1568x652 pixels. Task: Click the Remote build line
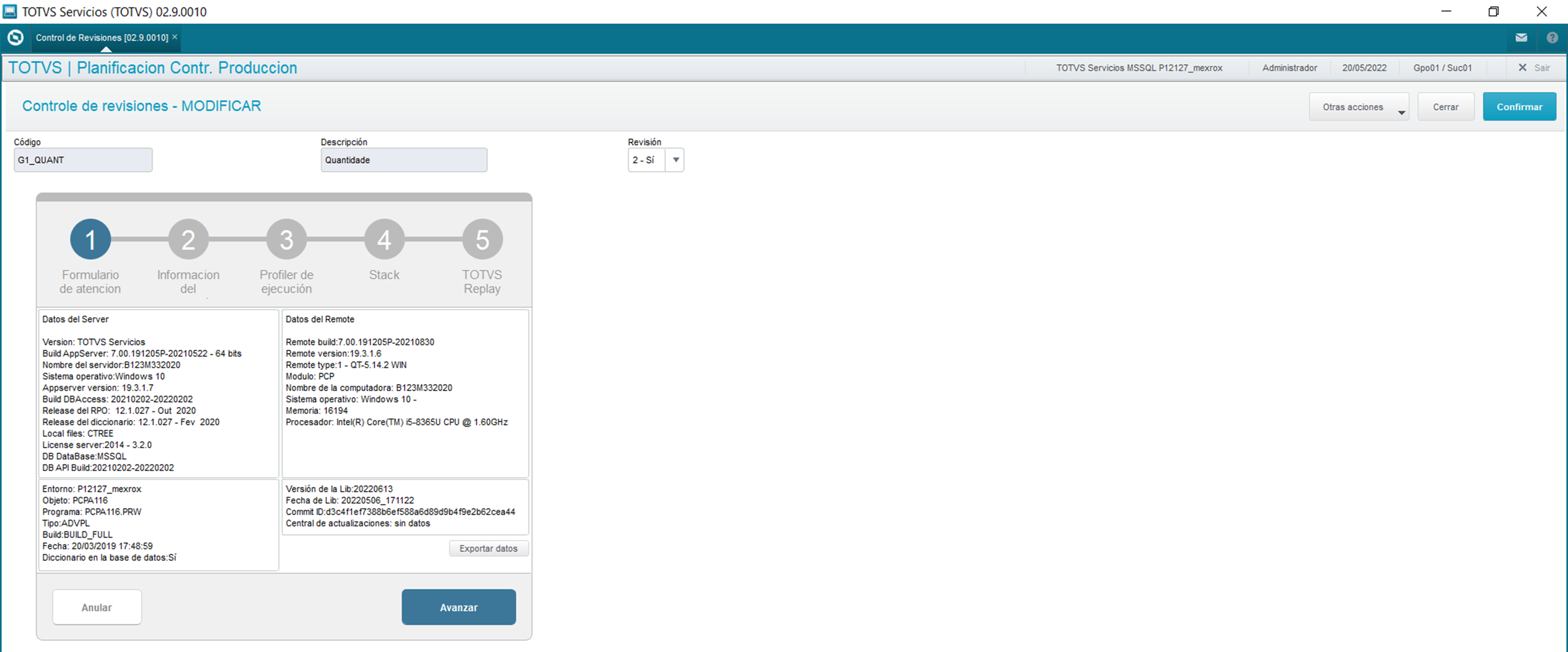click(360, 342)
